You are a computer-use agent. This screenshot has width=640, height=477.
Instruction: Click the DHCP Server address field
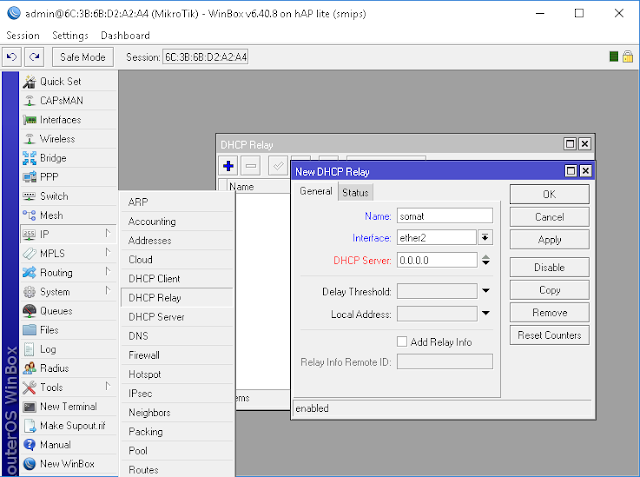(x=437, y=260)
